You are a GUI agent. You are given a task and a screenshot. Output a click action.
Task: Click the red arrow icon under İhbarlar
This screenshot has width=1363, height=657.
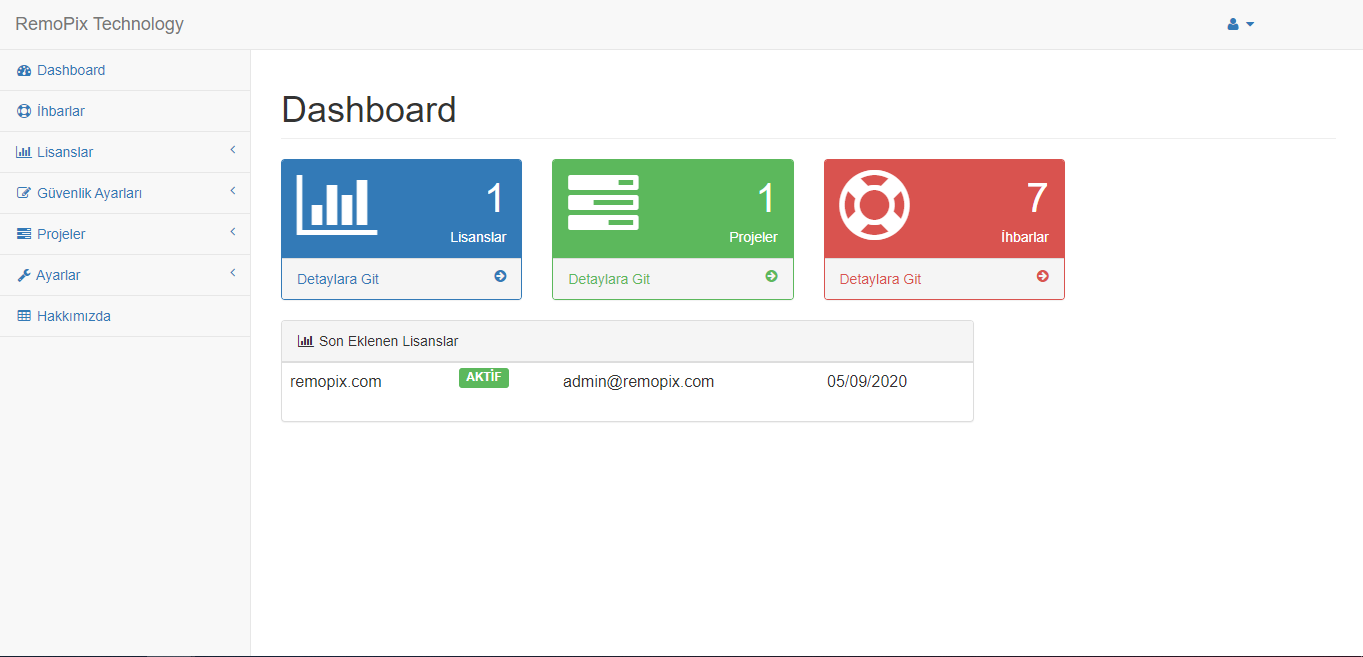[x=1042, y=277]
